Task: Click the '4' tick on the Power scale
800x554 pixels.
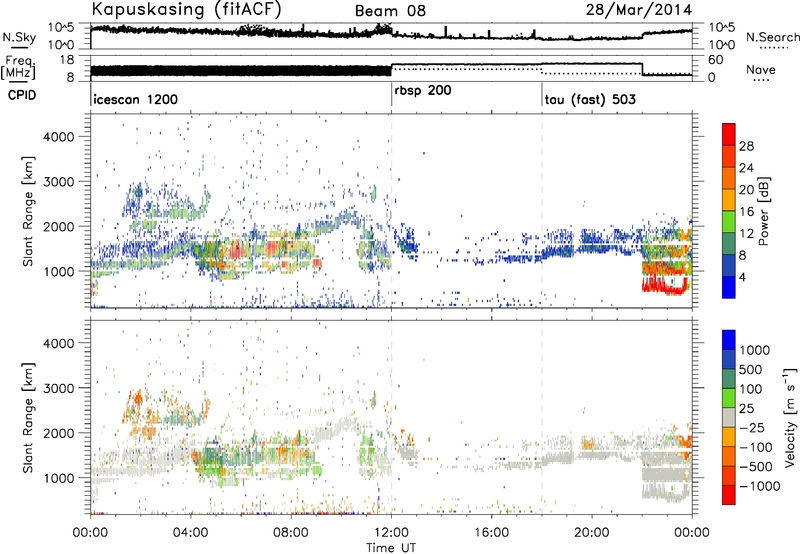Action: [x=743, y=278]
